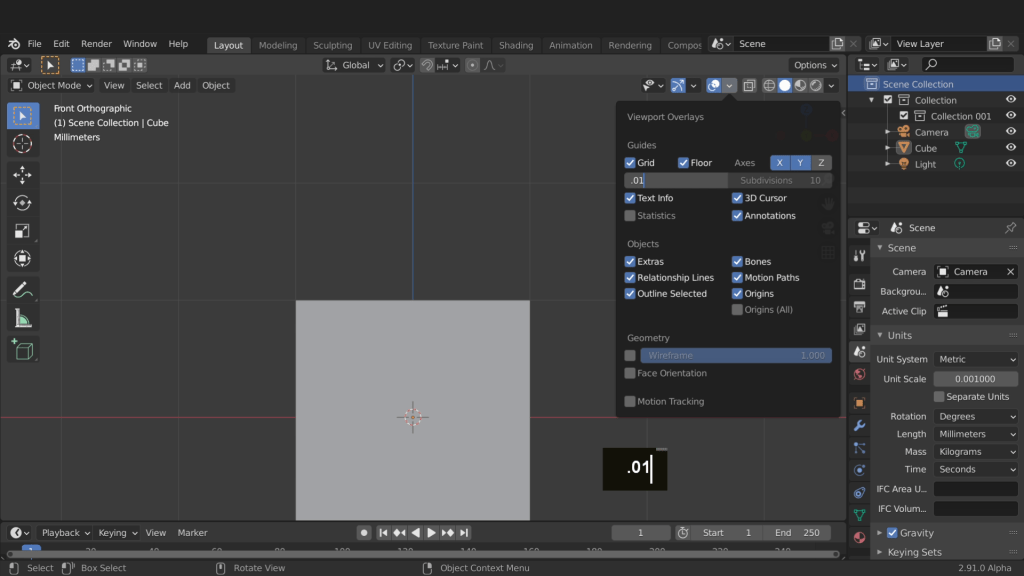Select the Measure tool
1024x576 pixels.
(23, 319)
